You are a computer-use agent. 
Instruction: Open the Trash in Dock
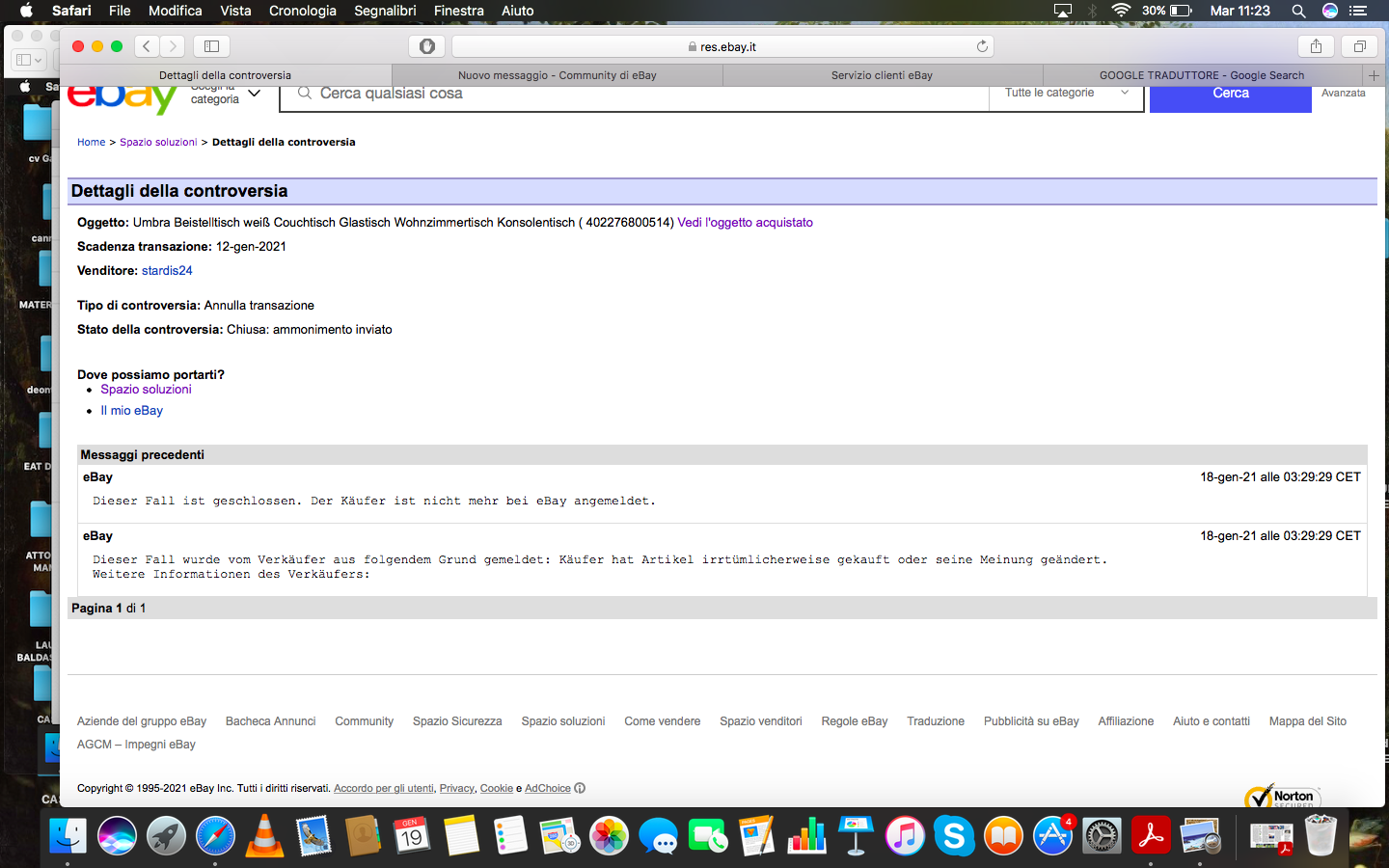tap(1321, 835)
